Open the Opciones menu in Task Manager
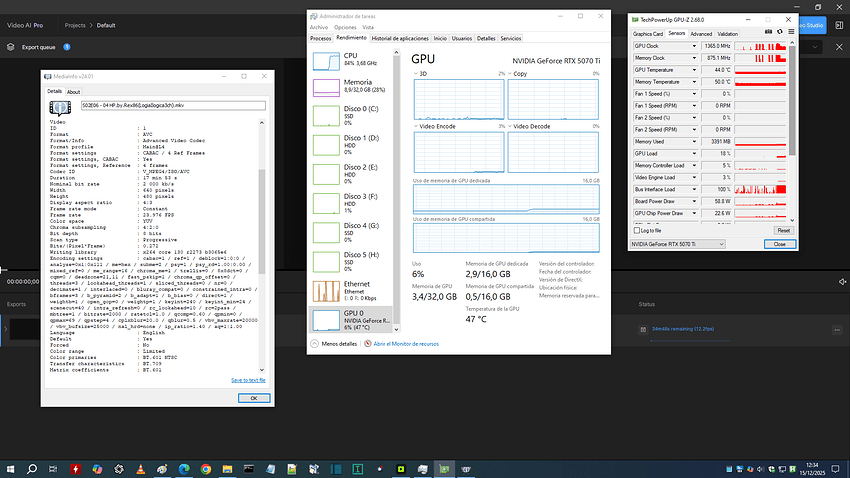 (x=343, y=27)
